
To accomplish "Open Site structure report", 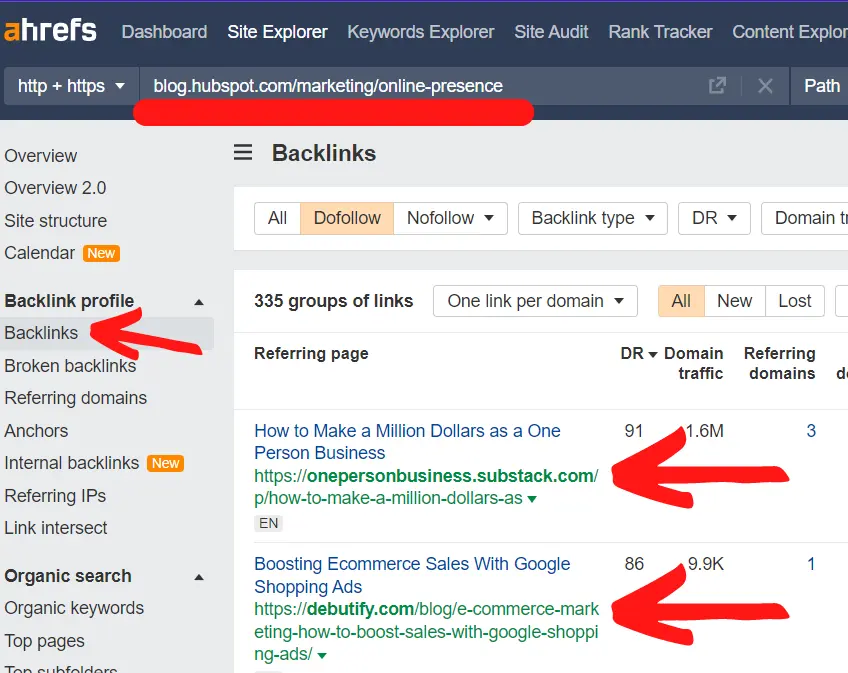I will pyautogui.click(x=56, y=221).
